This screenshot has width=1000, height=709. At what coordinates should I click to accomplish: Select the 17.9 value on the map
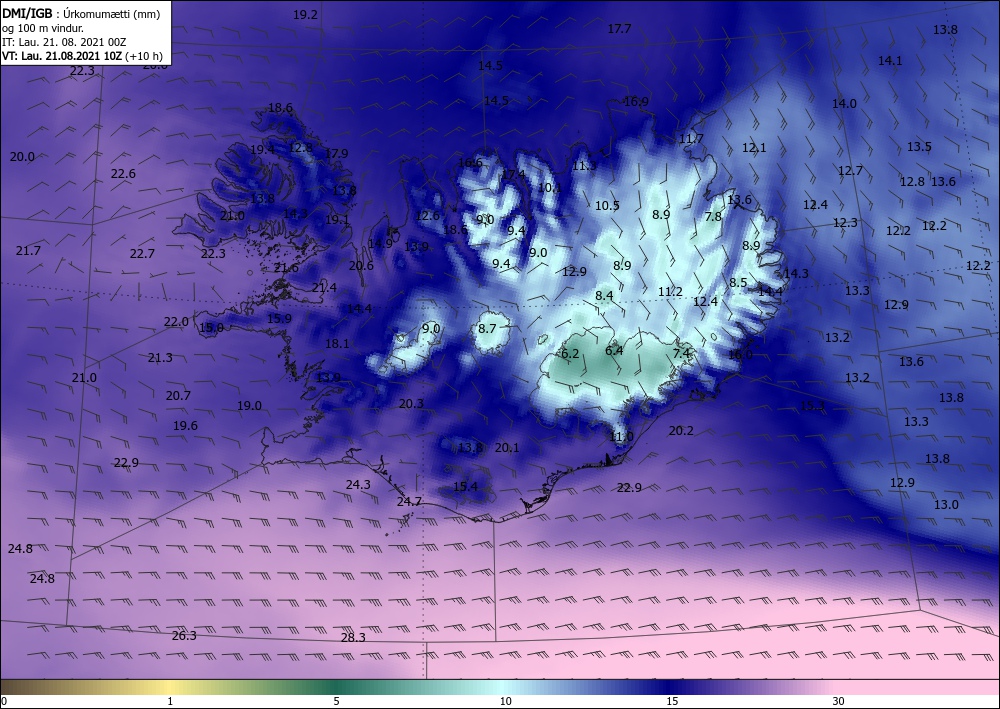click(336, 153)
